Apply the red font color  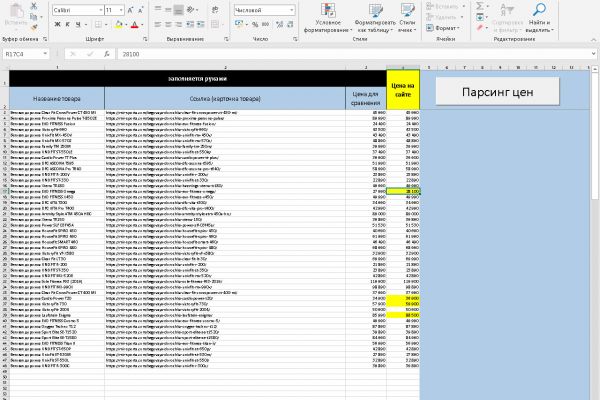pyautogui.click(x=135, y=24)
